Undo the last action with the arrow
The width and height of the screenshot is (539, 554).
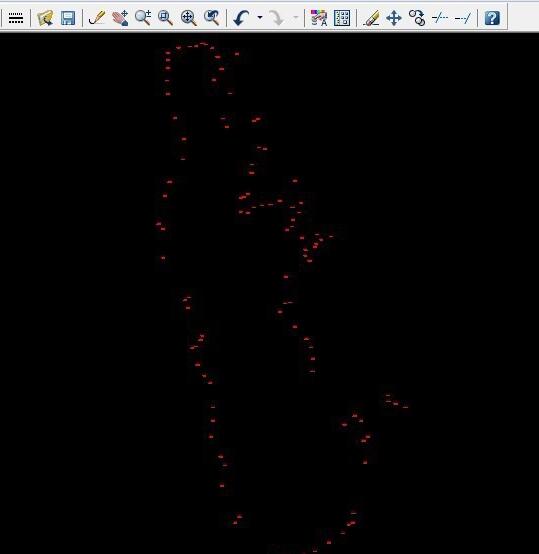(x=242, y=18)
